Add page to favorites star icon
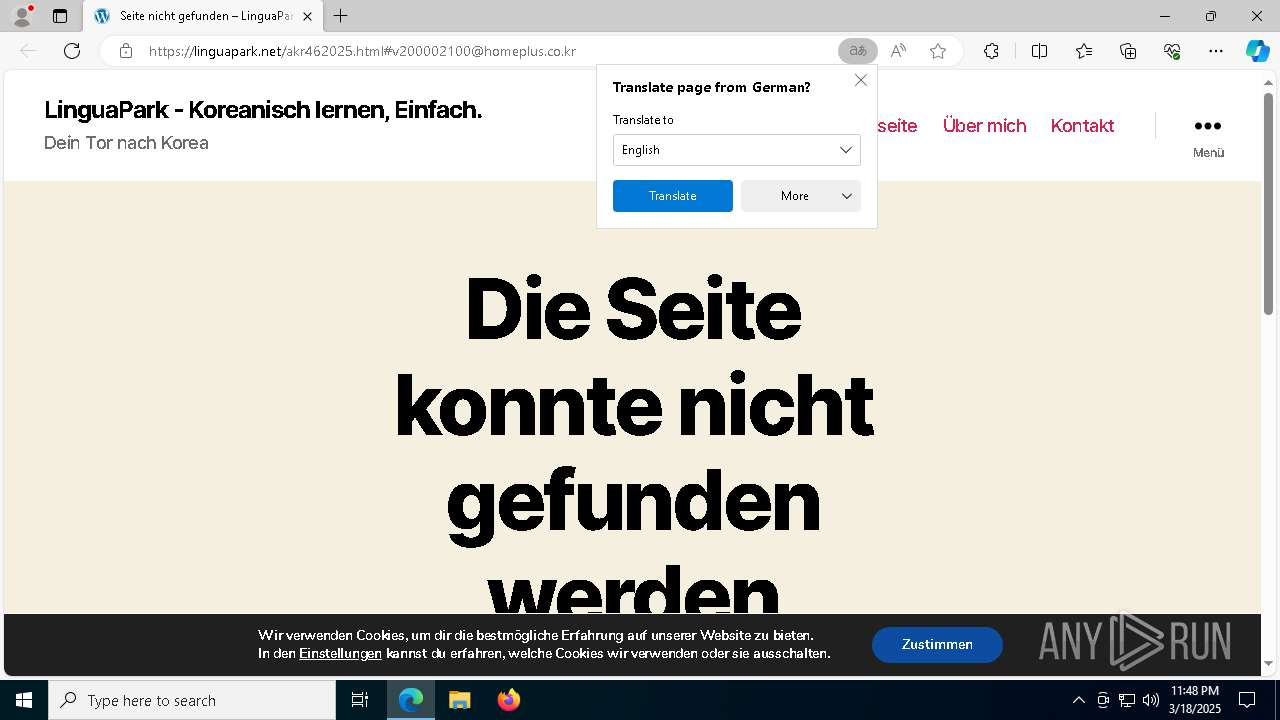The width and height of the screenshot is (1280, 720). (938, 51)
